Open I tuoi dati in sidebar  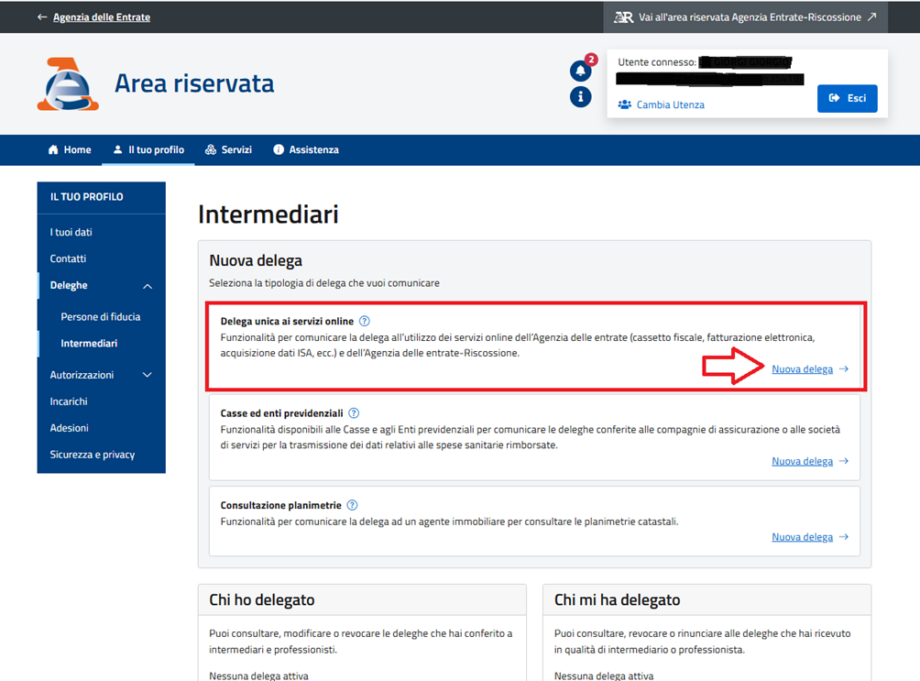pyautogui.click(x=71, y=232)
